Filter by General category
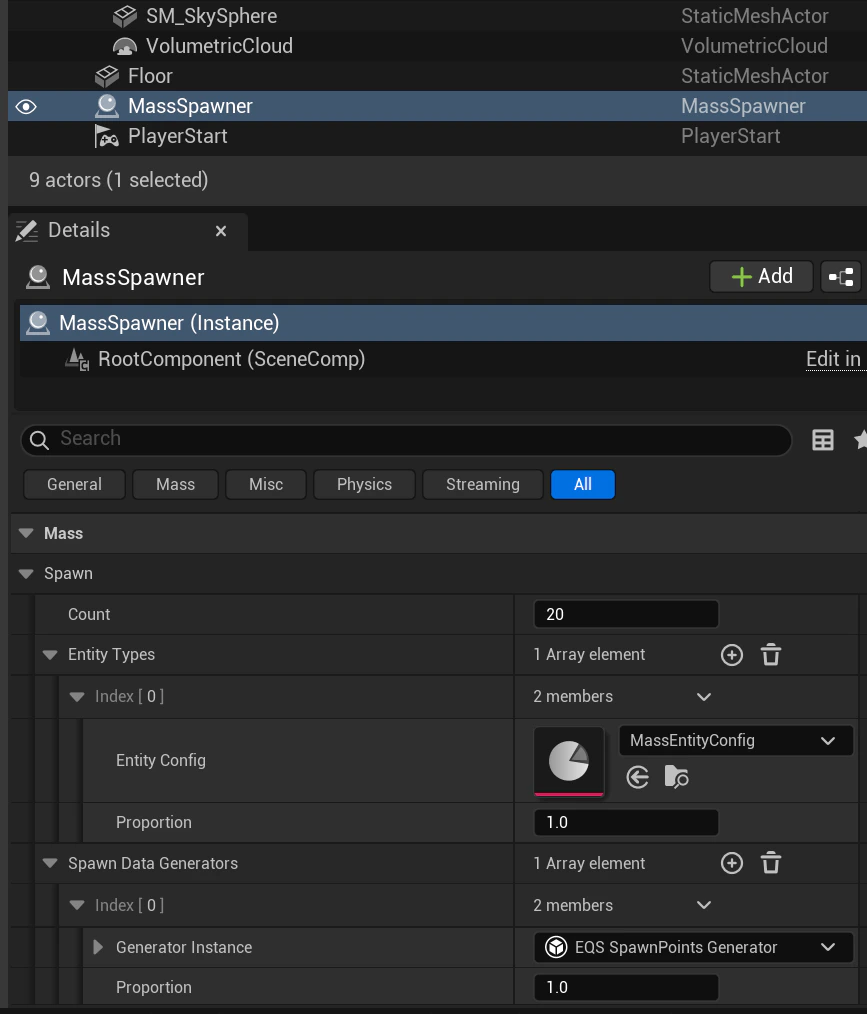 tap(74, 484)
